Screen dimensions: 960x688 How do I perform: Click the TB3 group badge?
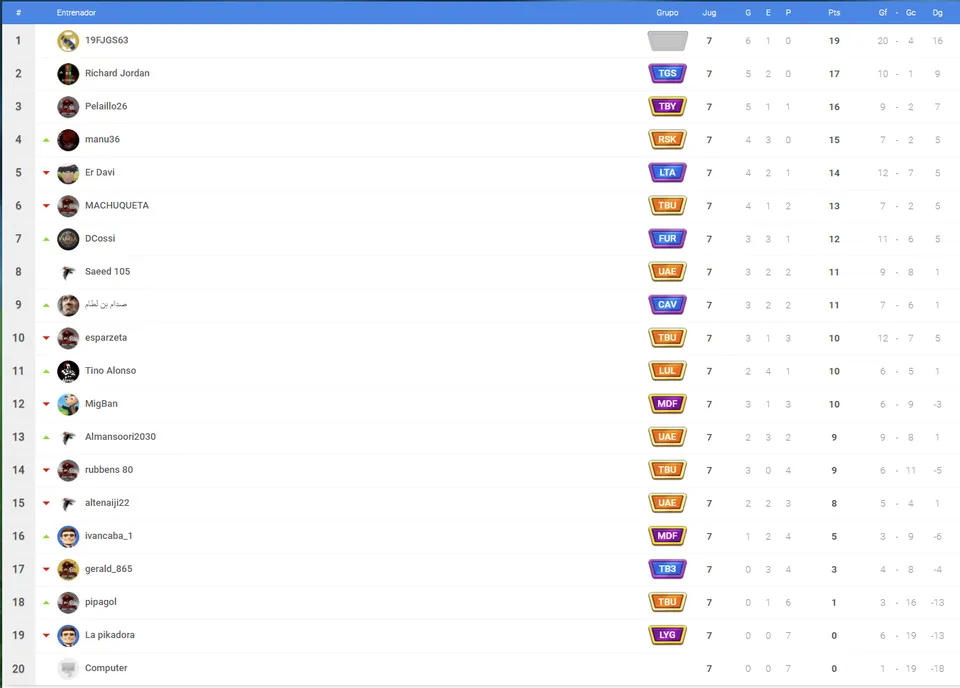[x=667, y=569]
